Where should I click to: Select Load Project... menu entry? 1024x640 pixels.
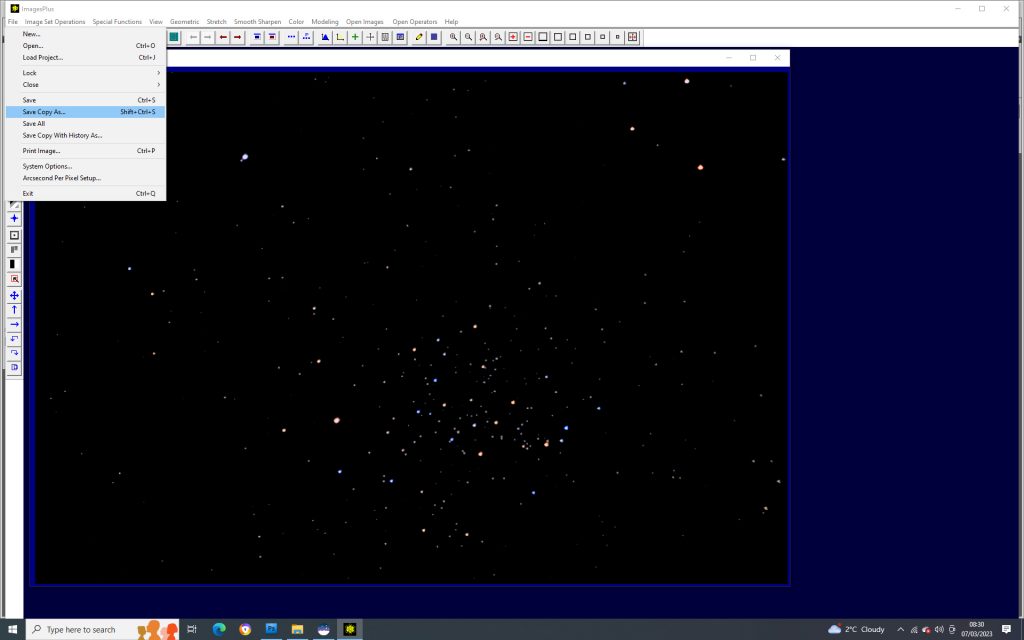(86, 57)
